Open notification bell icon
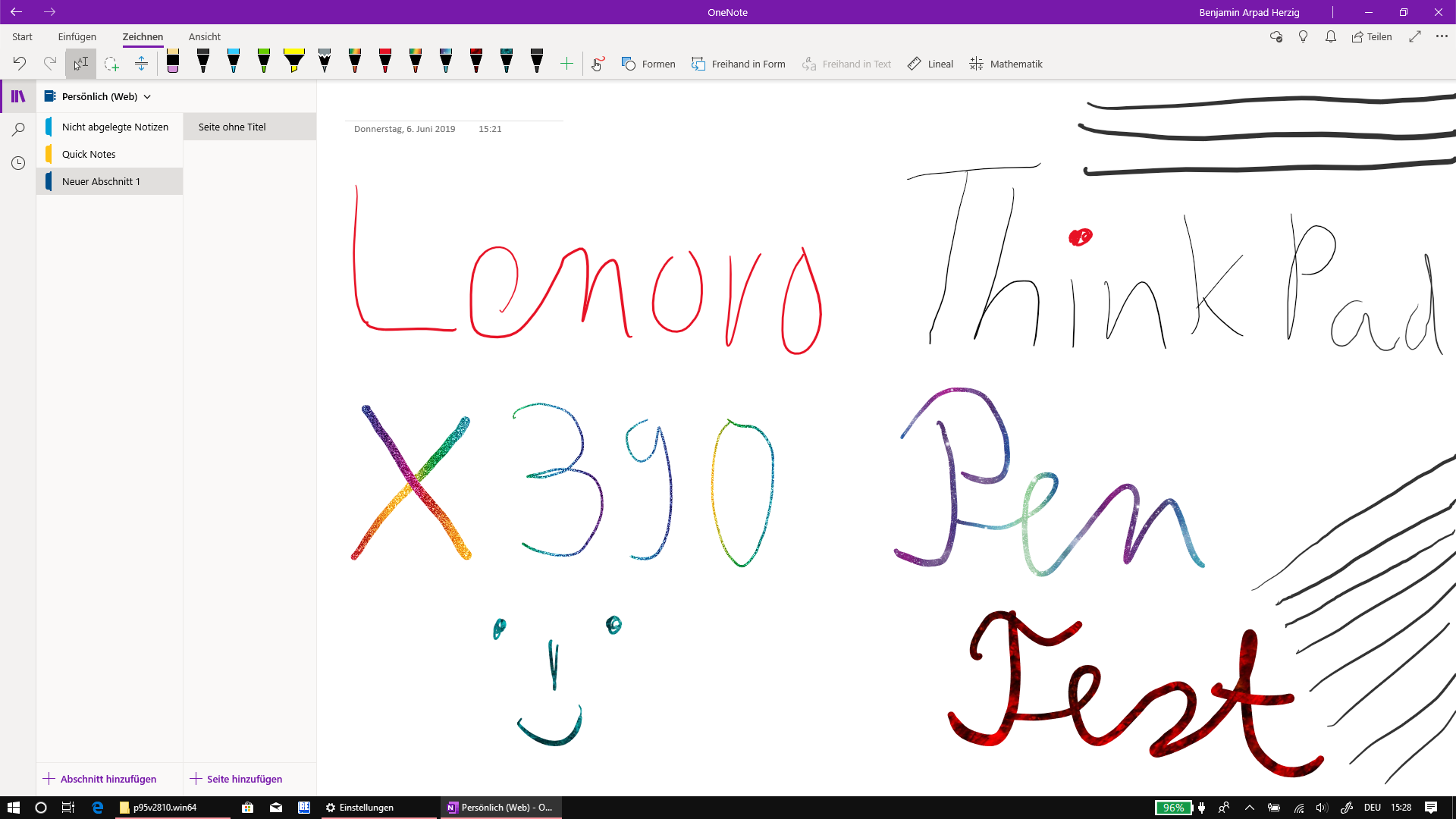This screenshot has height=819, width=1456. pos(1331,36)
